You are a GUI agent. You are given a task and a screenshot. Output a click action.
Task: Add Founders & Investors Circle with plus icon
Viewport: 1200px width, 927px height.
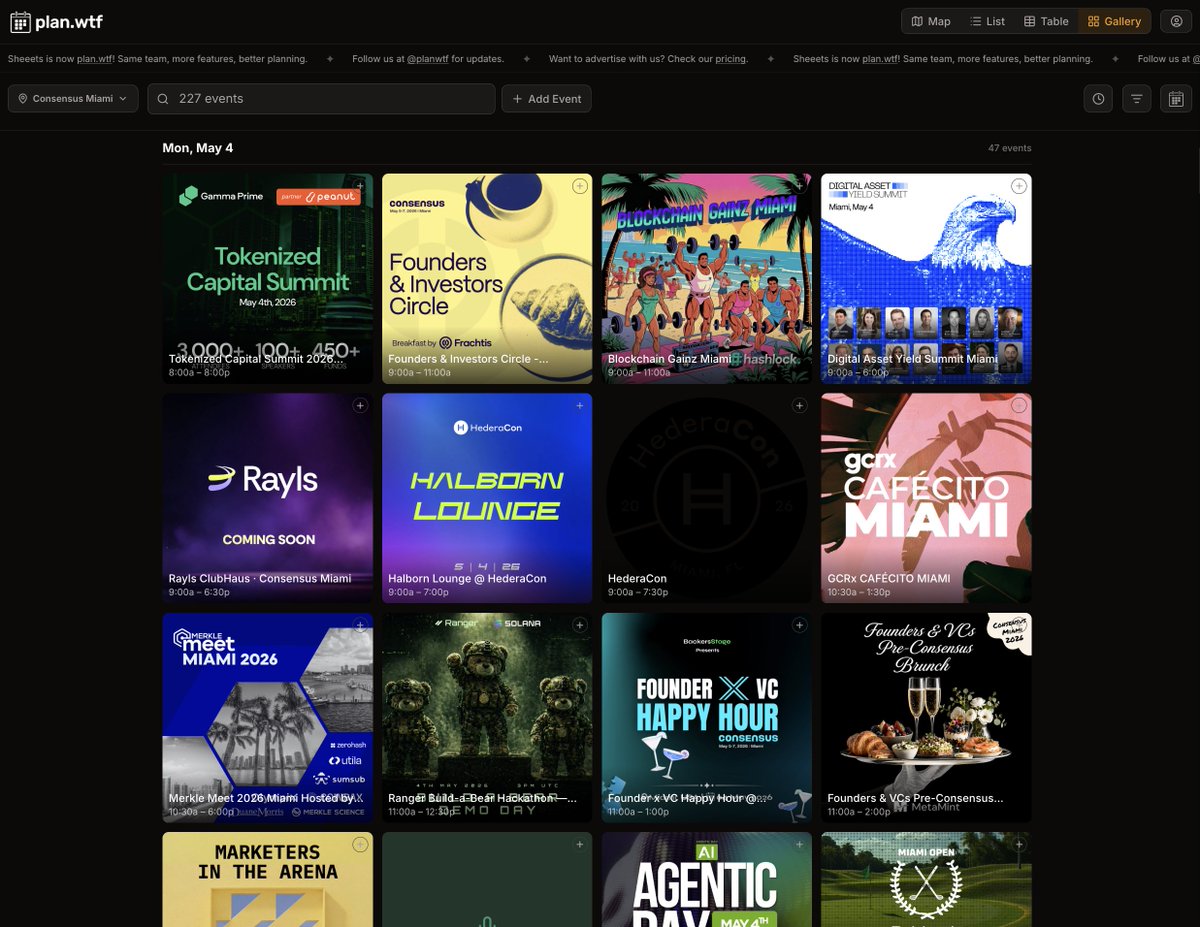pyautogui.click(x=579, y=186)
